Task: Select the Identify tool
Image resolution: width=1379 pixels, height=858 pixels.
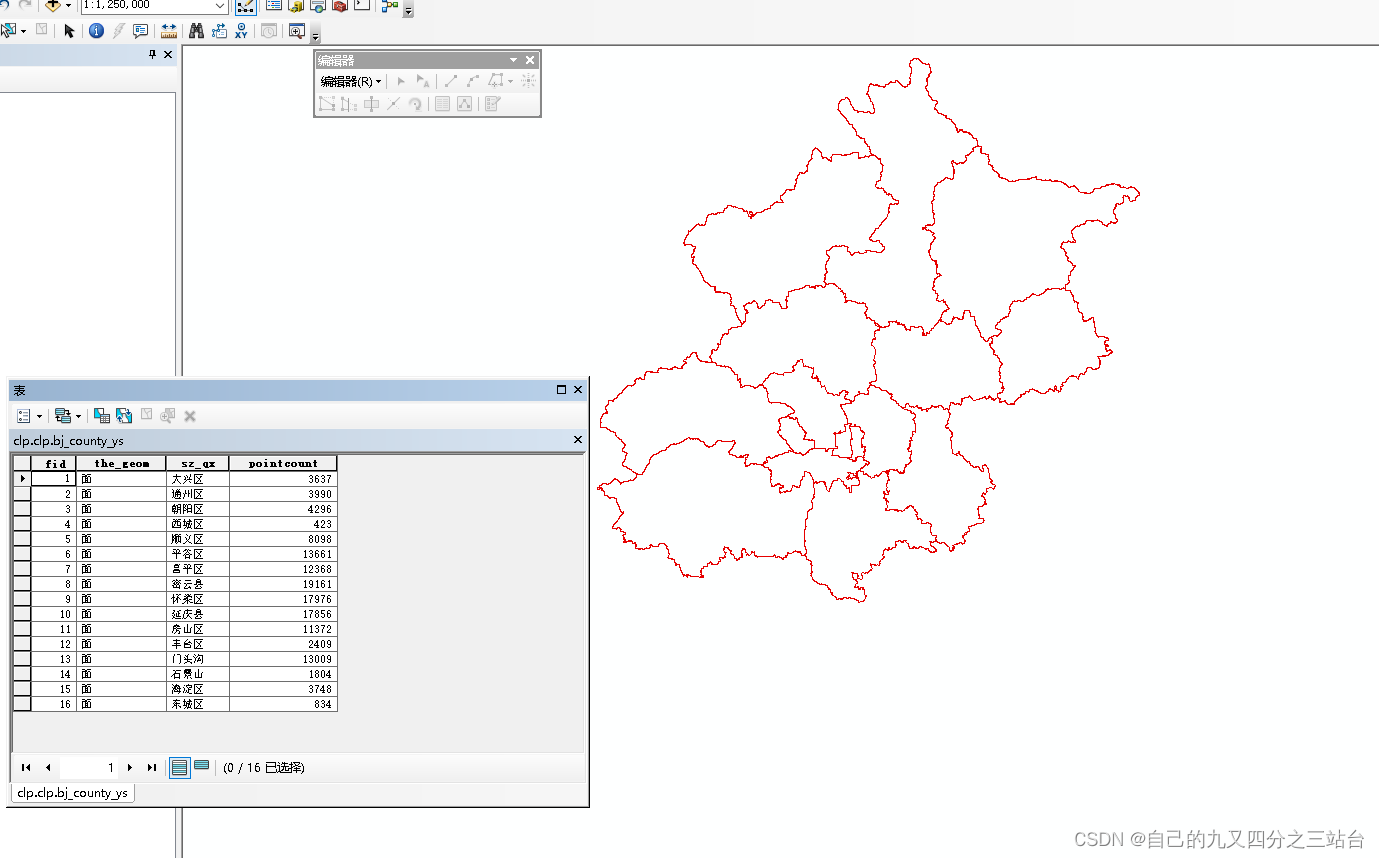Action: (96, 30)
